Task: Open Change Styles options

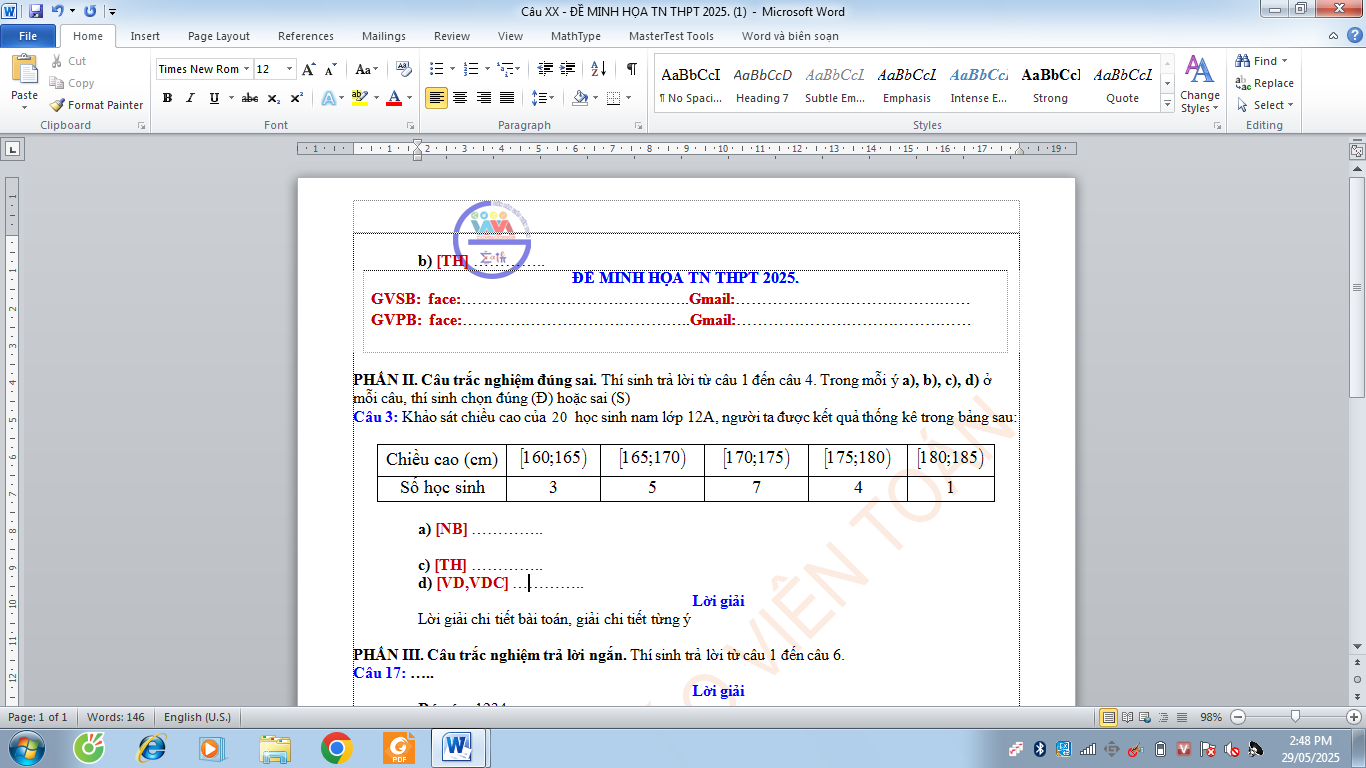Action: 1199,84
